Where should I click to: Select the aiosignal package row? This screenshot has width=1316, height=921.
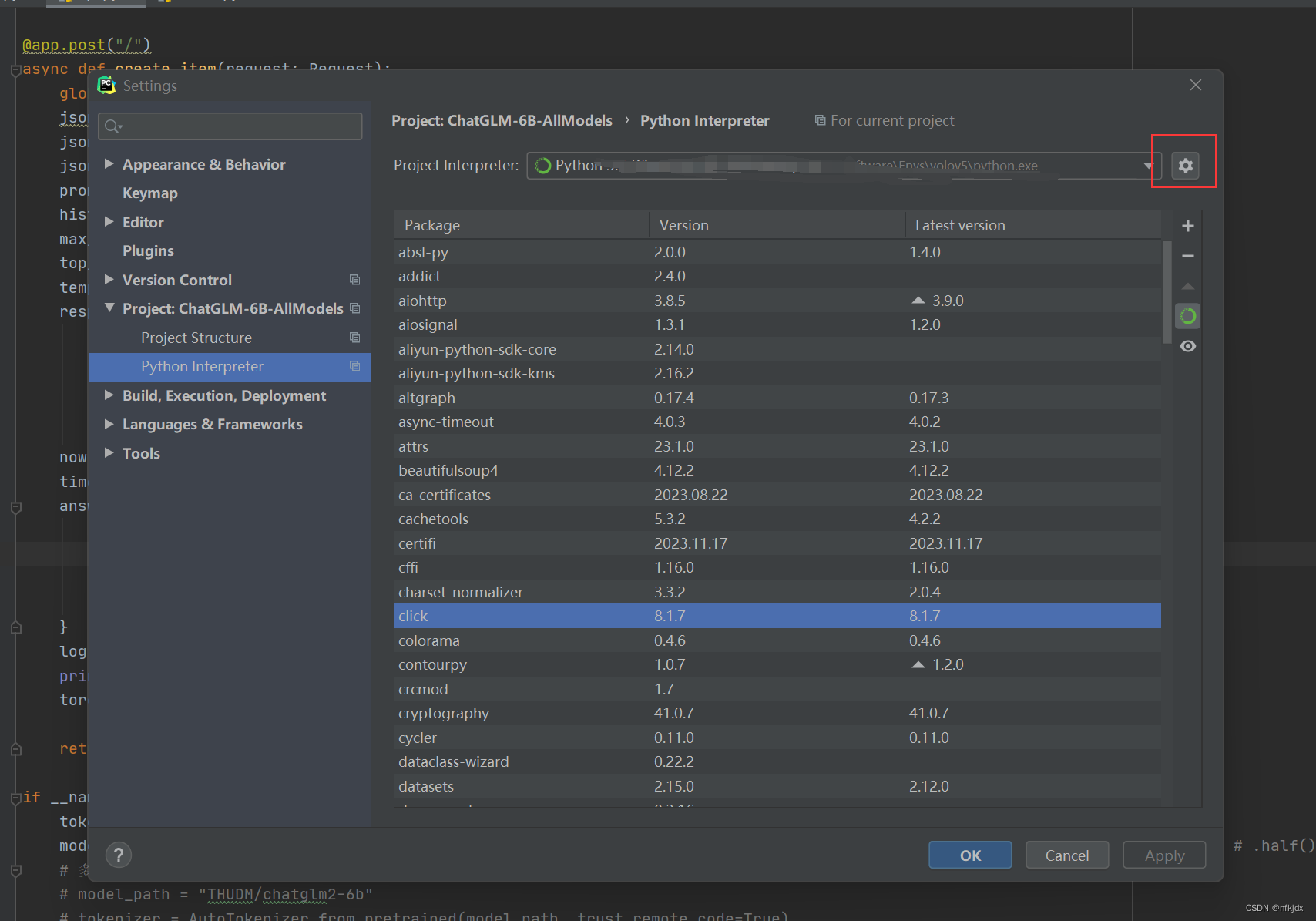[777, 324]
